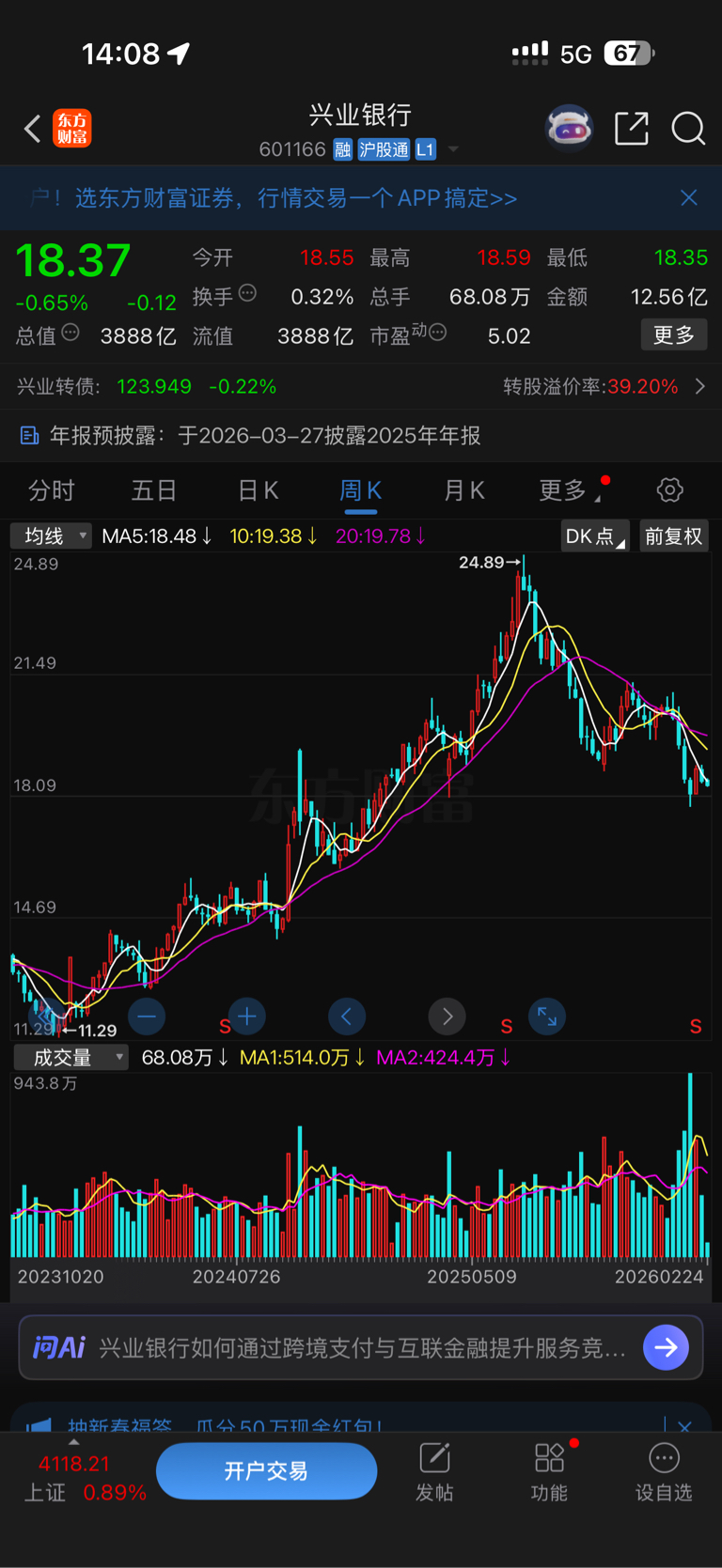Viewport: 722px width, 1568px height.
Task: Tap the 东方财富 orange logo badge
Action: [x=72, y=129]
